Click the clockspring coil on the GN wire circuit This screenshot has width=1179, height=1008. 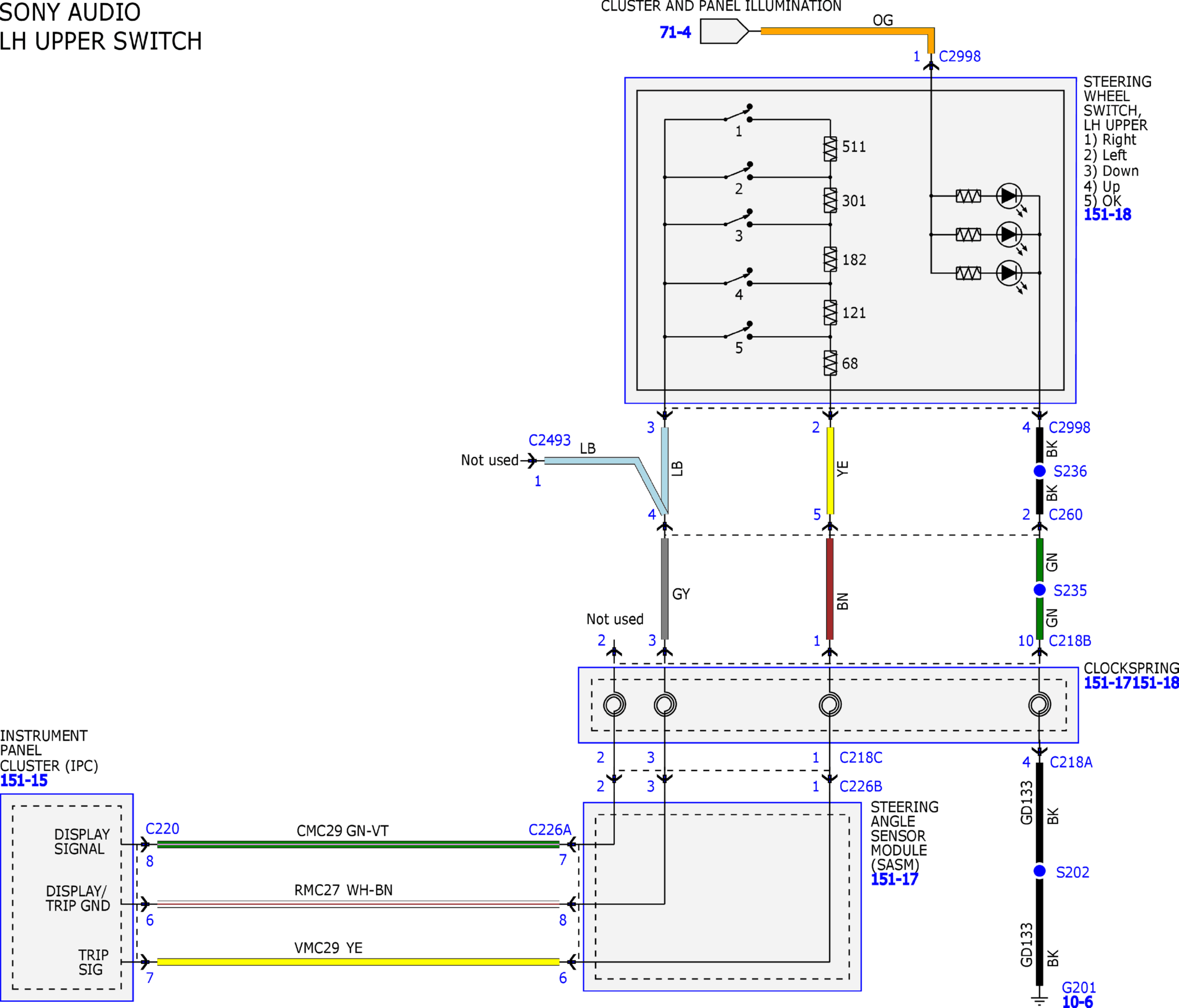[1040, 705]
